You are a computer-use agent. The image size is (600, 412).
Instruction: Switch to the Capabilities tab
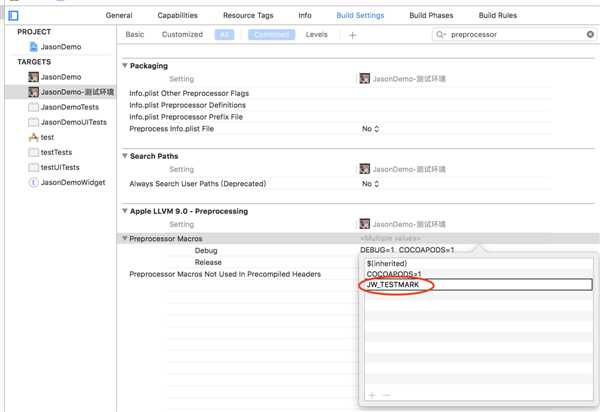[x=178, y=15]
